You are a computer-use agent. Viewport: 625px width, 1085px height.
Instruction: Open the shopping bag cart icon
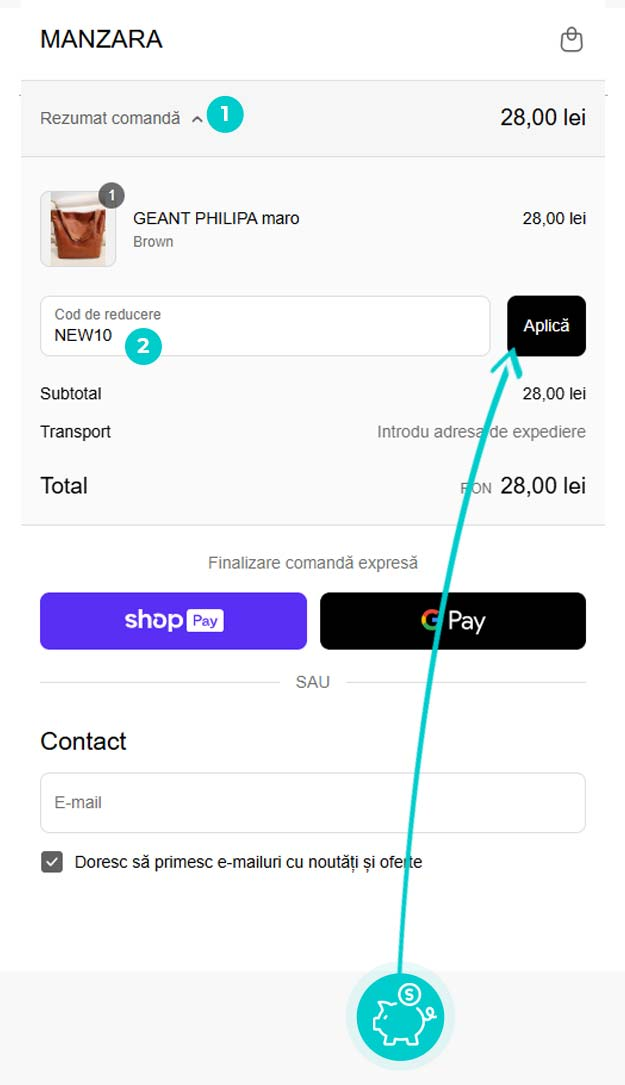tap(571, 40)
